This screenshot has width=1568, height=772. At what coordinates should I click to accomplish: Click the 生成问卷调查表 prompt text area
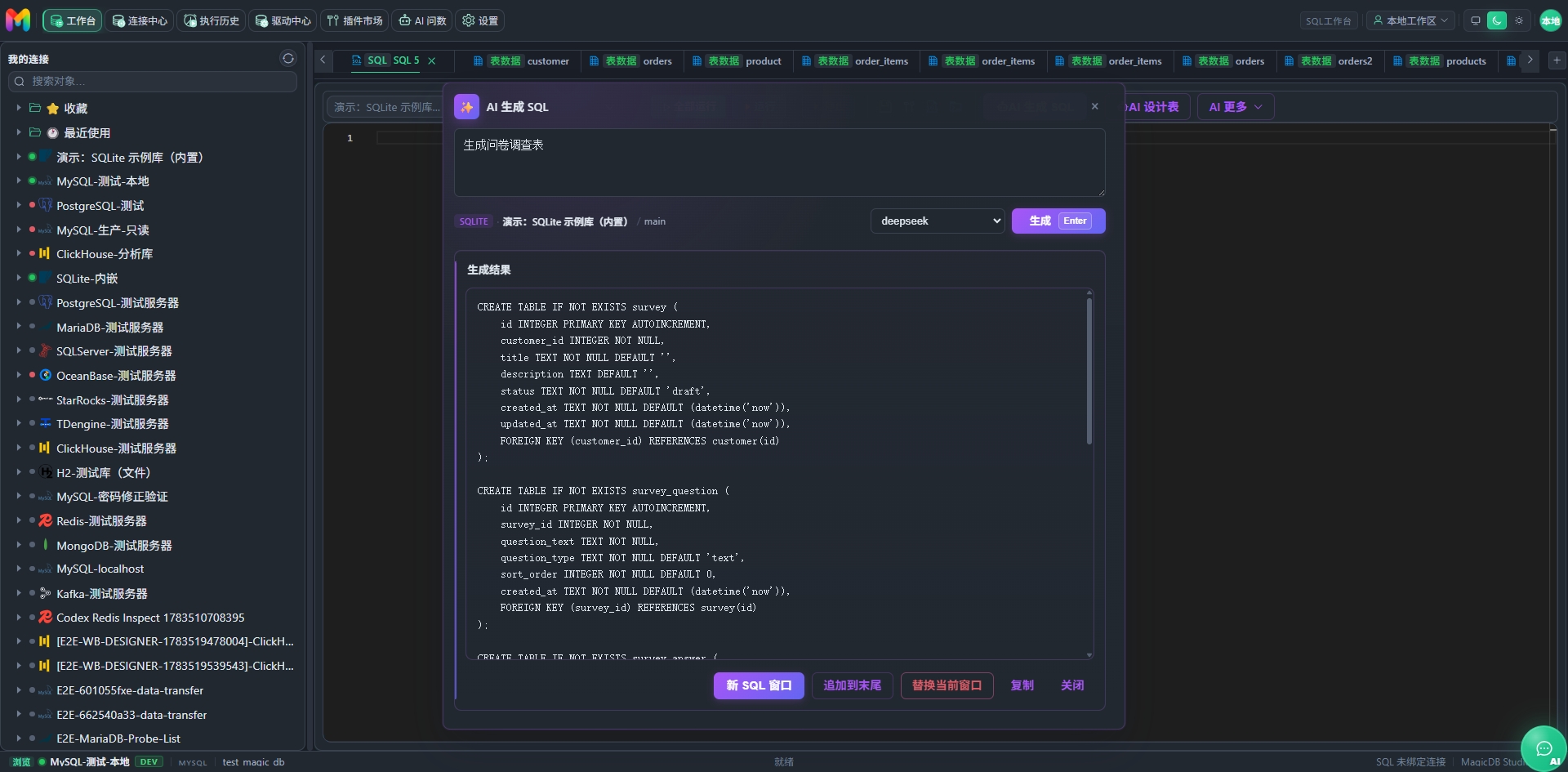tap(779, 163)
